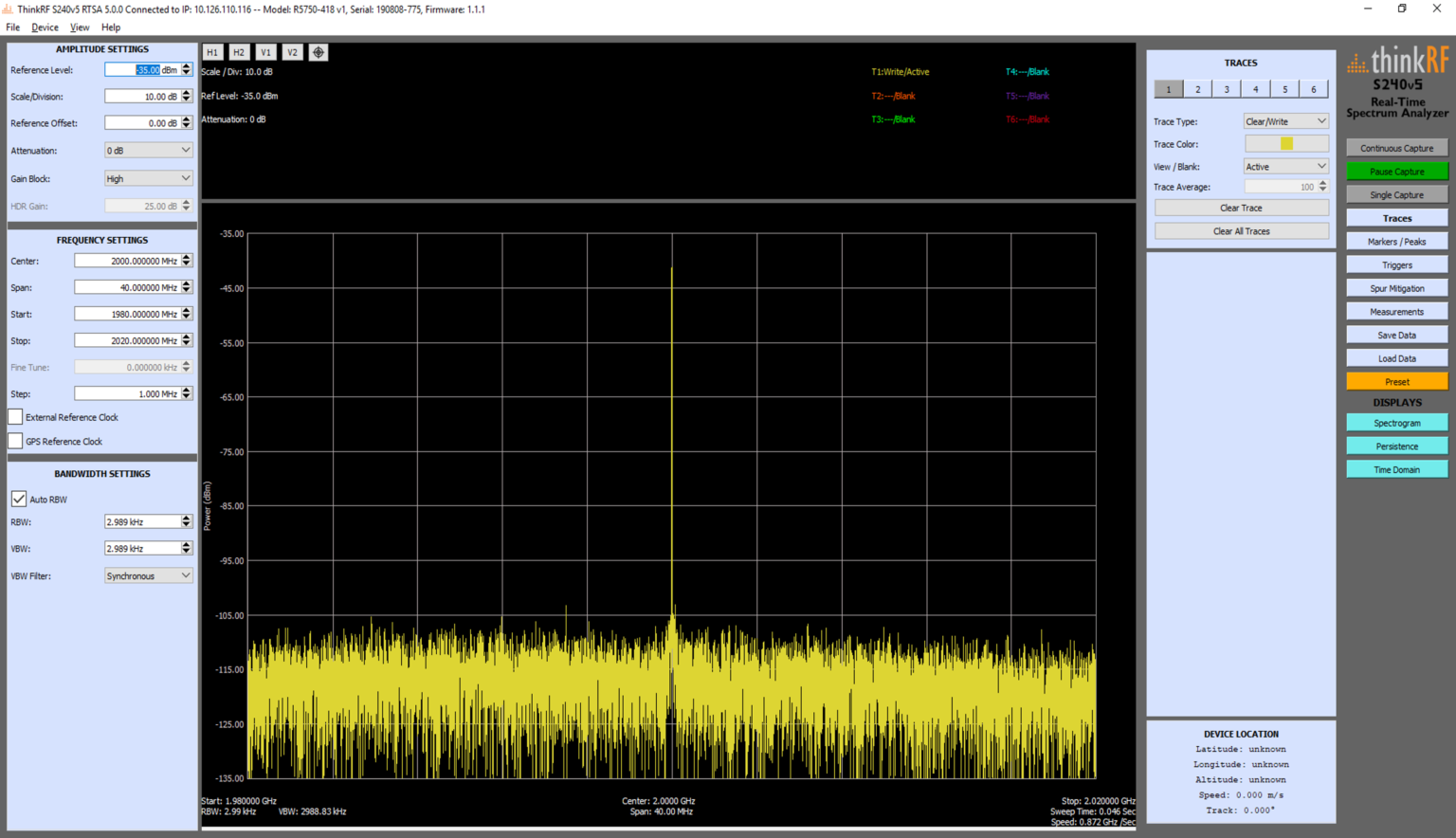
Task: Activate the V2 vertical marker tool
Action: click(x=291, y=52)
